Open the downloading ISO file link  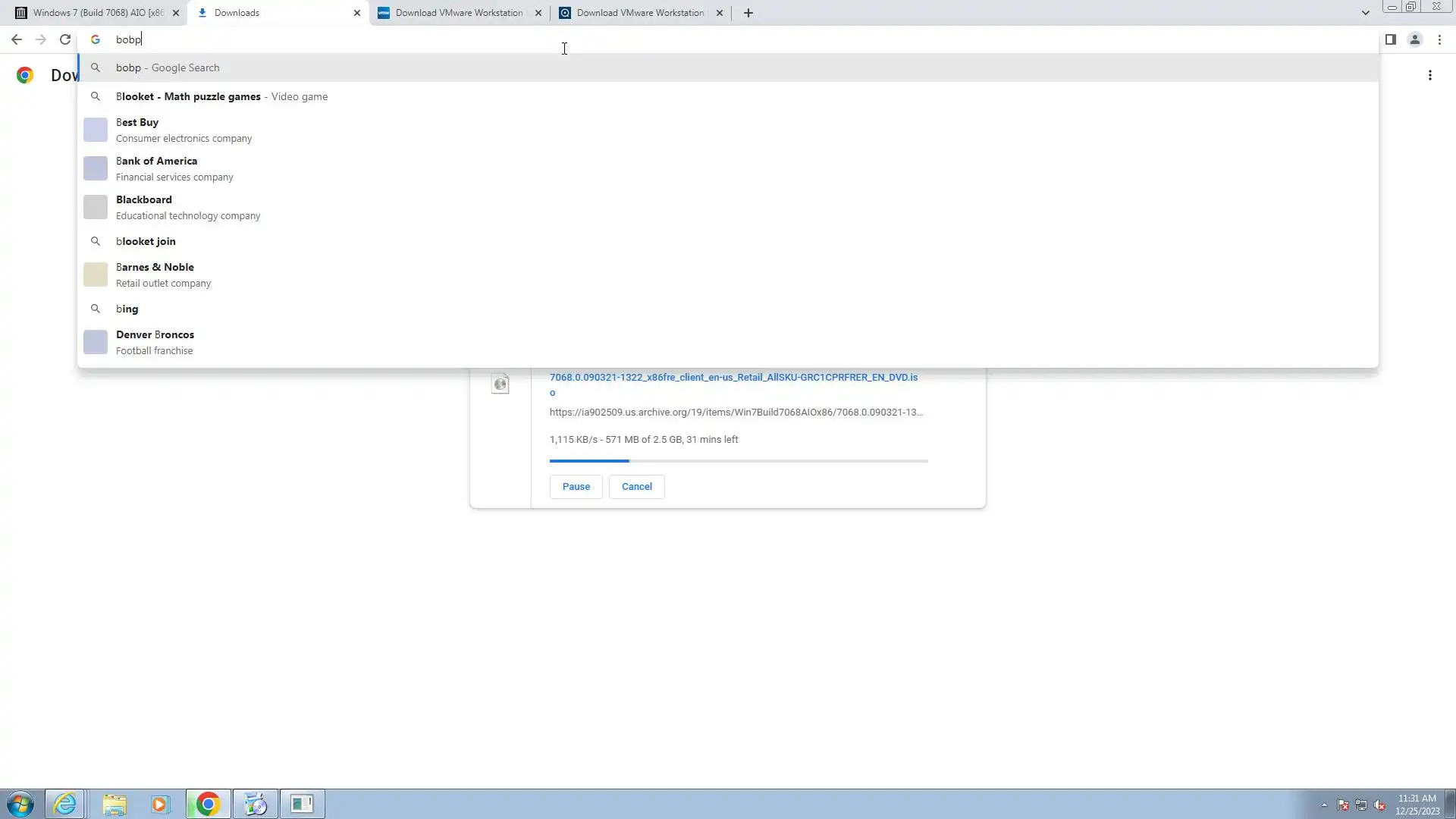tap(733, 377)
